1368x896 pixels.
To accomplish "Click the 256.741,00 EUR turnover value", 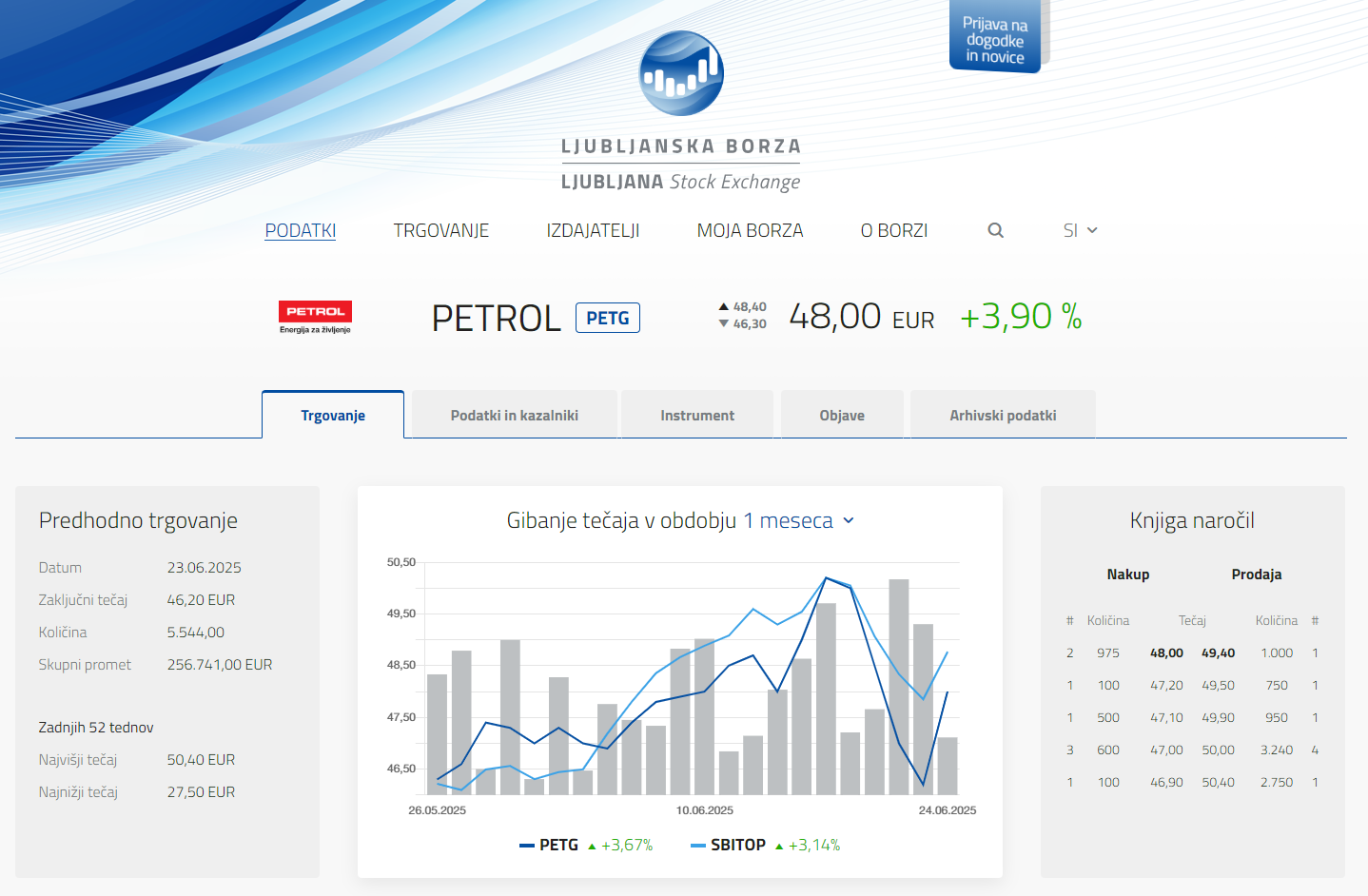I will tap(220, 664).
